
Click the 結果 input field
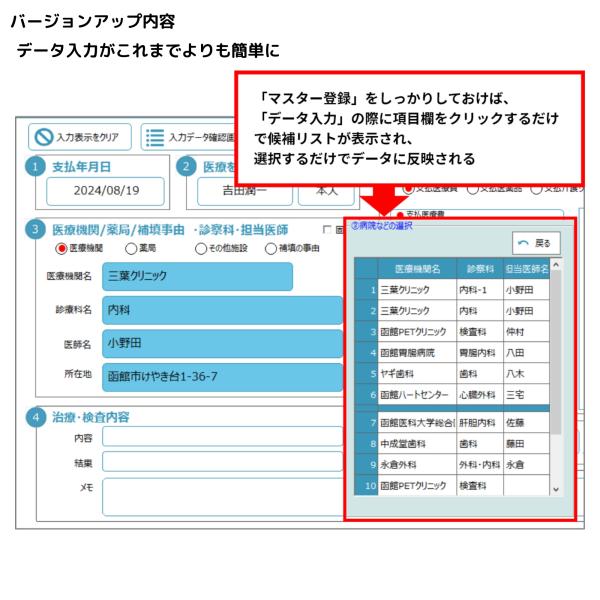pos(220,463)
